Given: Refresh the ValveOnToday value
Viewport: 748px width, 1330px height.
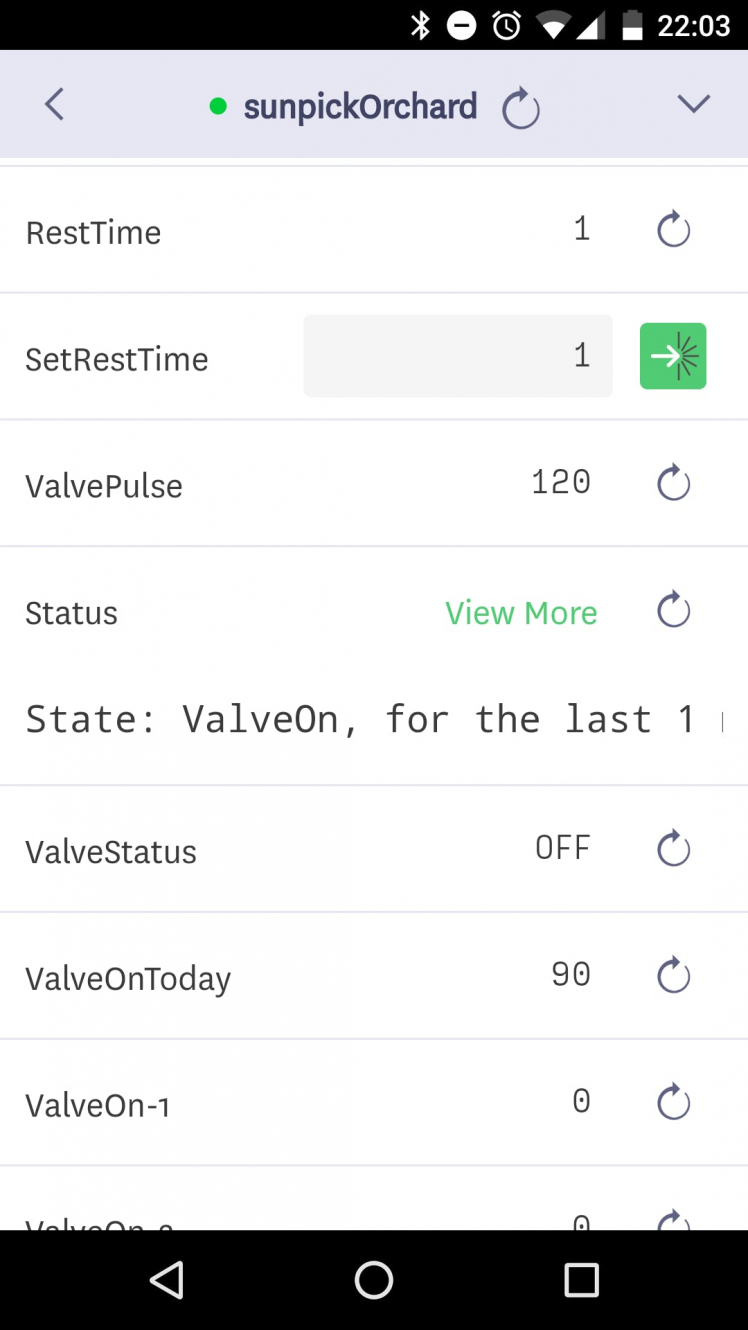Looking at the screenshot, I should point(673,975).
